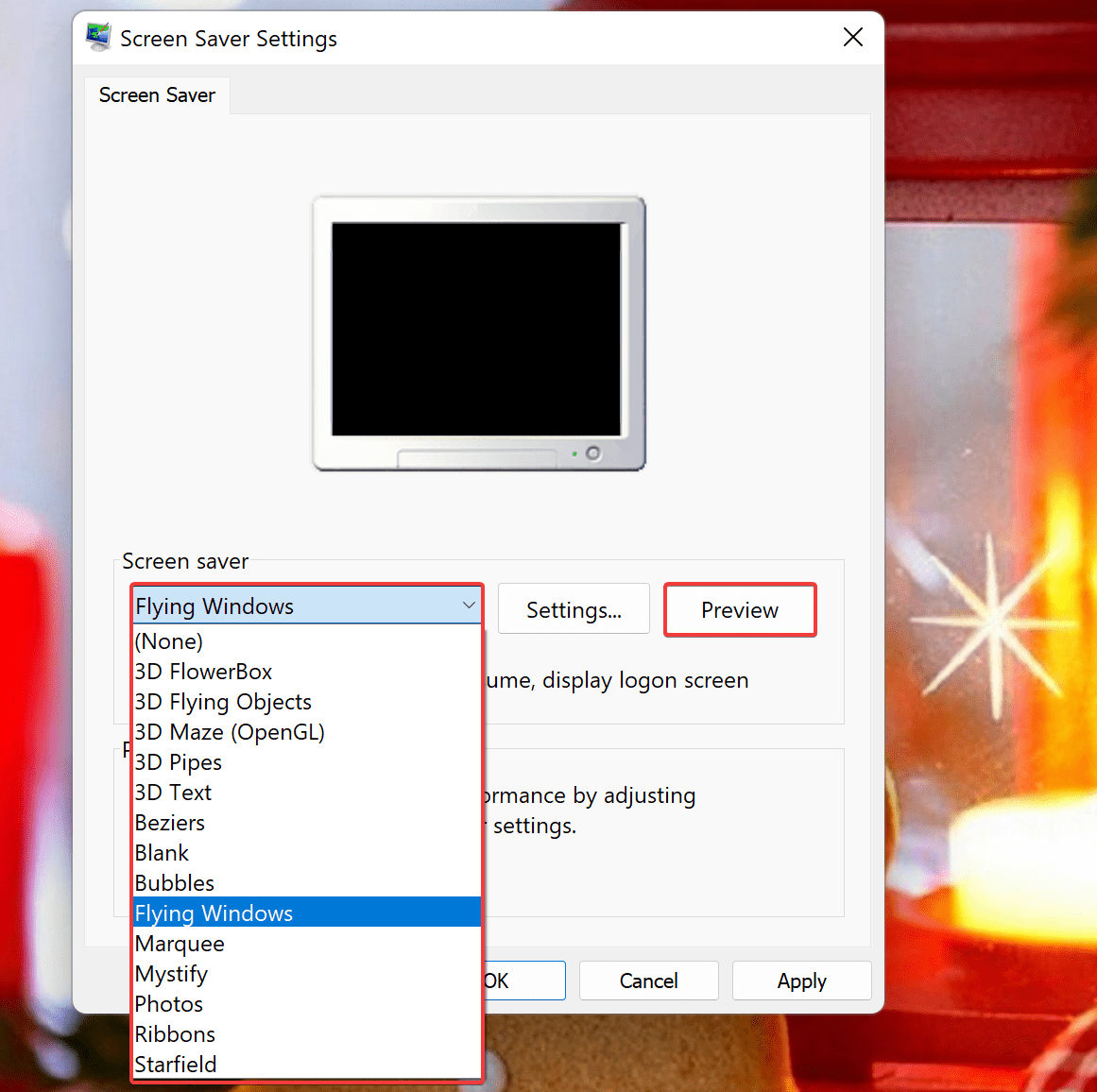Collapse the screen saver dropdown via its chevron
Screen dimensions: 1097x1092
click(x=468, y=605)
